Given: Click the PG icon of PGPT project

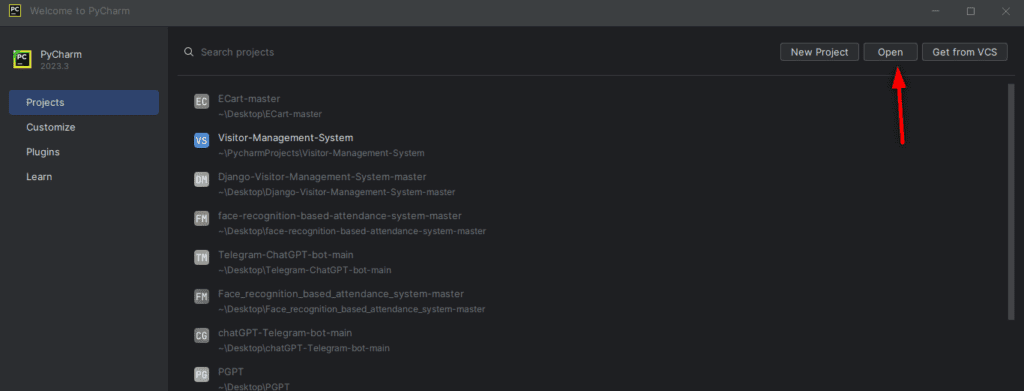Looking at the screenshot, I should [202, 374].
